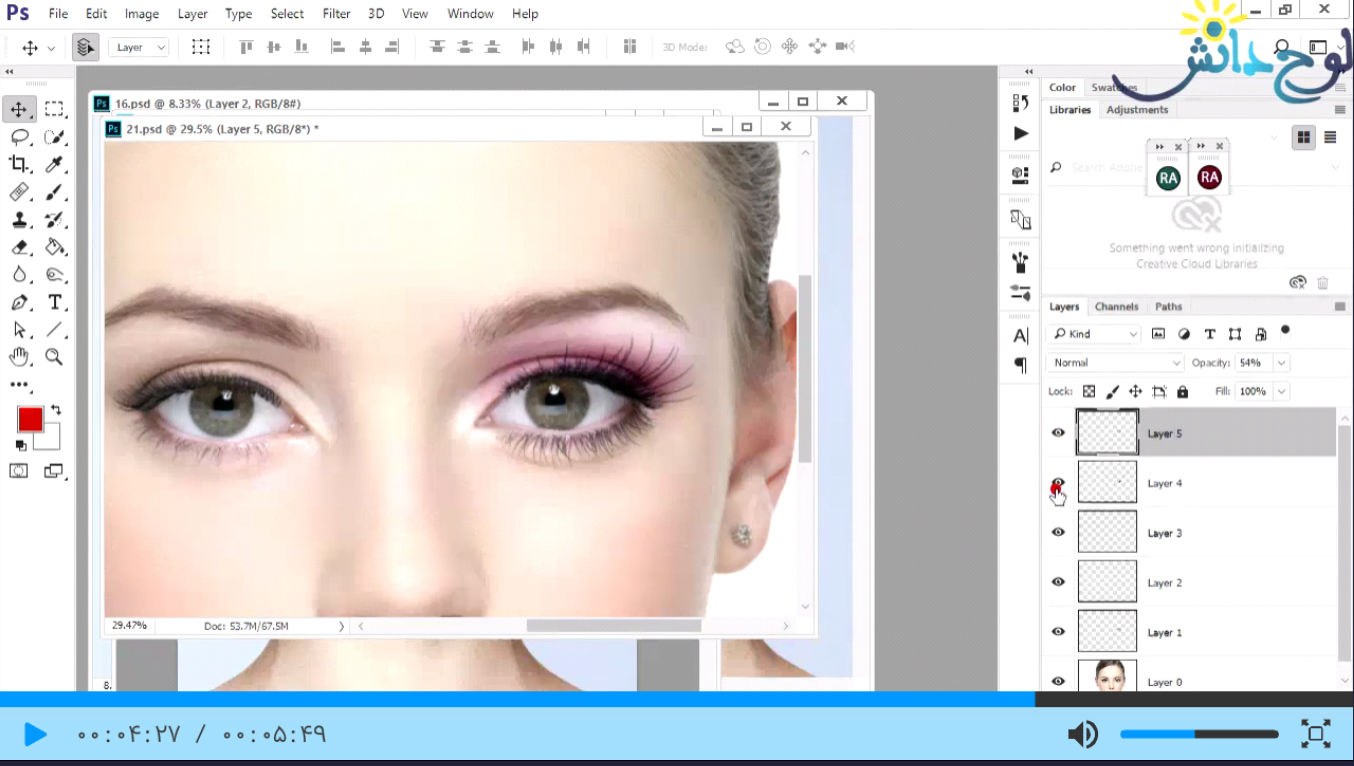Hide Layer 3 visibility eye
Screen dimensions: 1354x766
point(1058,532)
